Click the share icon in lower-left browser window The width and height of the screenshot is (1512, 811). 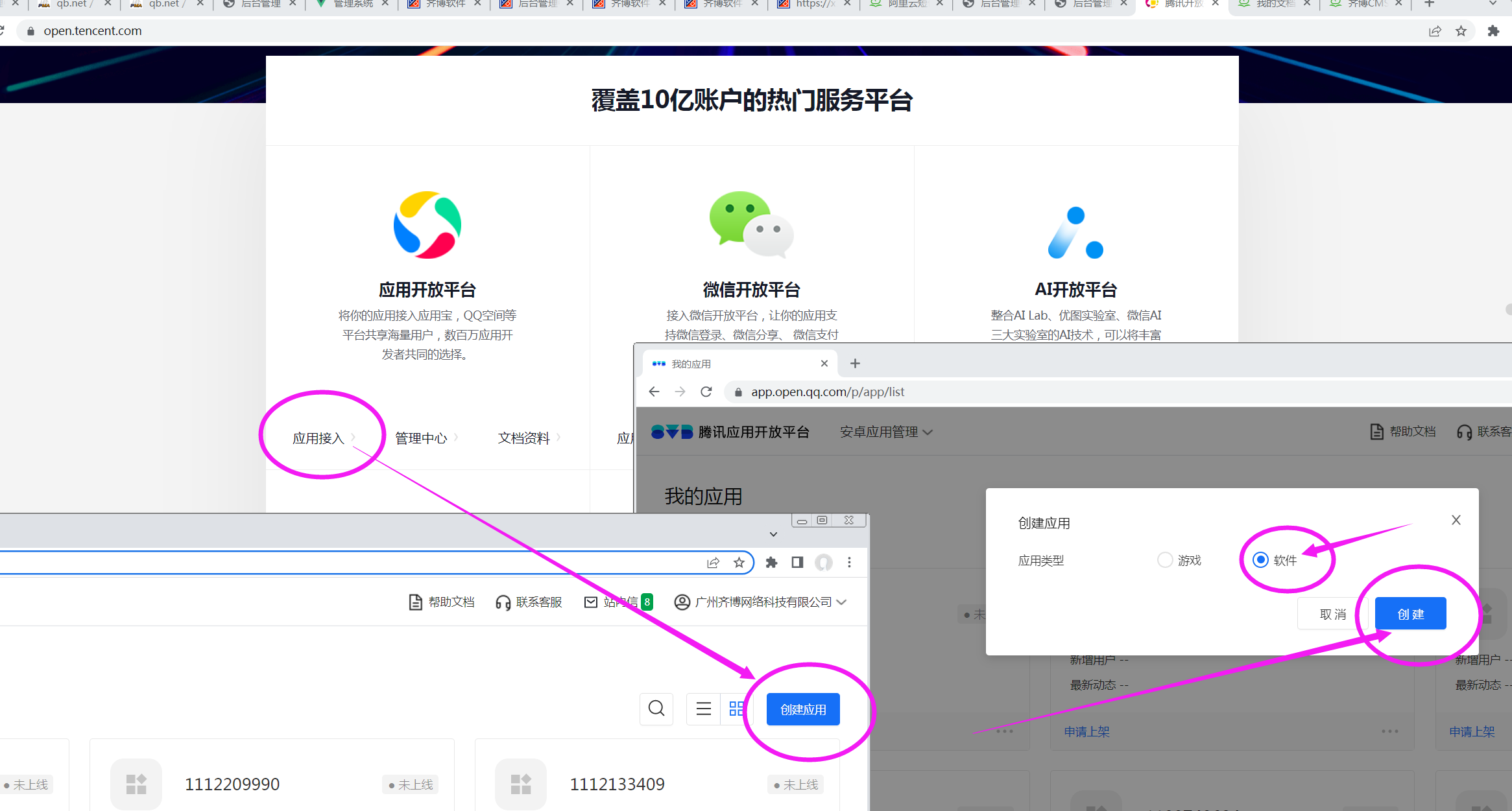pyautogui.click(x=714, y=563)
